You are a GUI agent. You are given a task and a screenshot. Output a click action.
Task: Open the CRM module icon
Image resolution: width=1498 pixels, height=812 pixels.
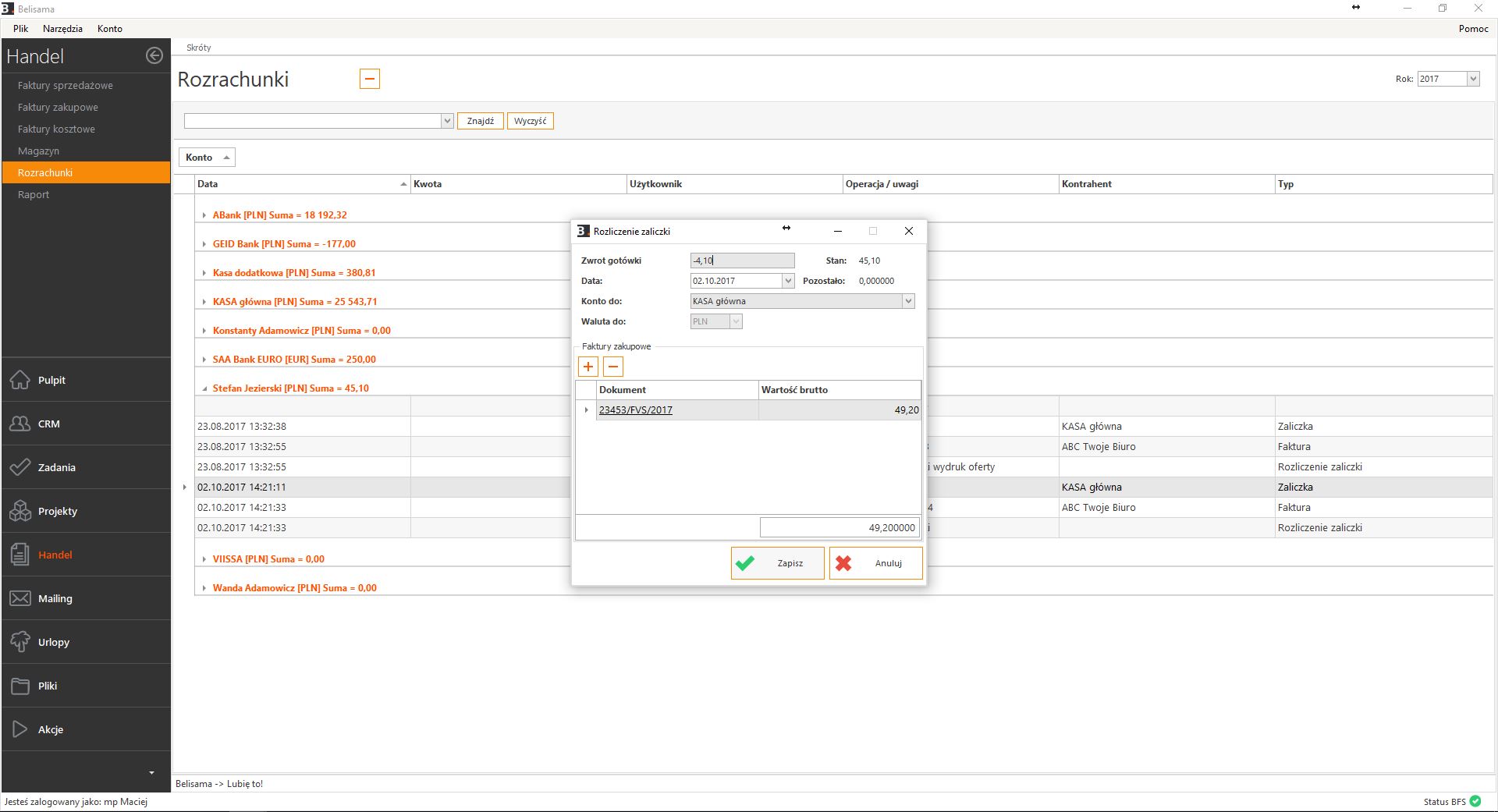point(20,424)
